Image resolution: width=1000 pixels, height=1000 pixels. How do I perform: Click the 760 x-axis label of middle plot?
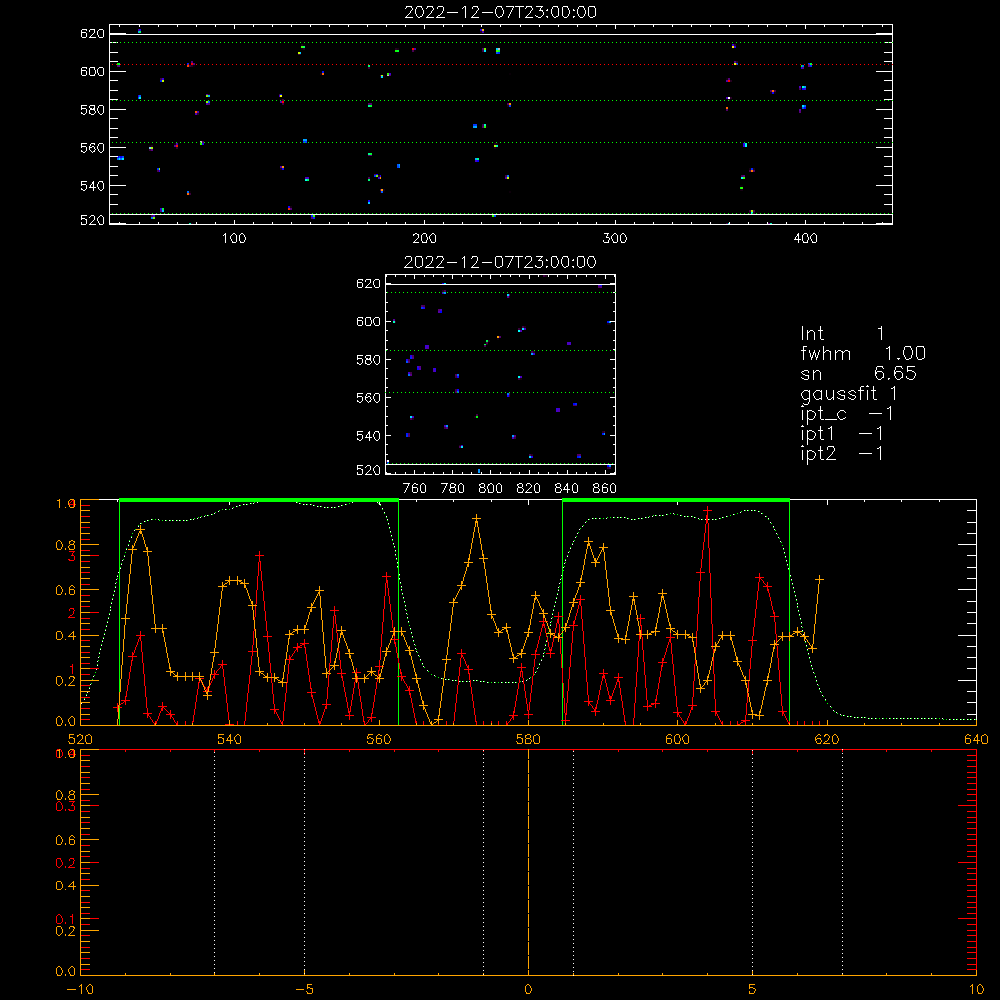click(415, 489)
